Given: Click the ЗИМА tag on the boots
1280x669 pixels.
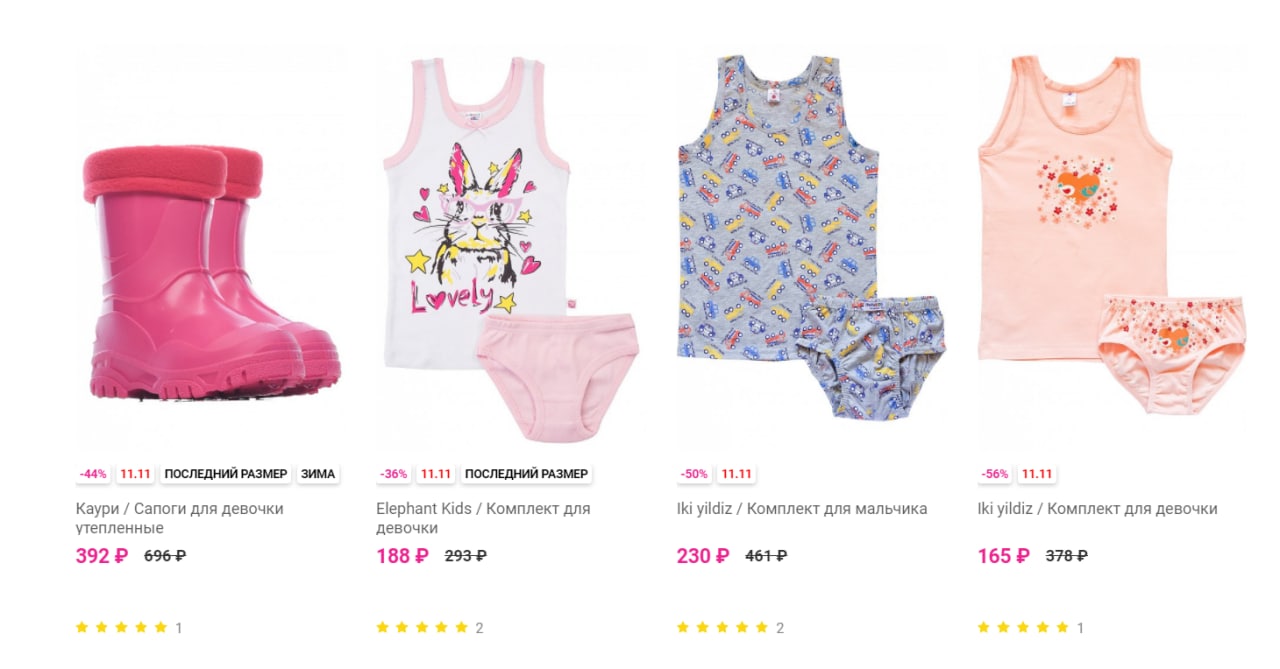Looking at the screenshot, I should (318, 474).
